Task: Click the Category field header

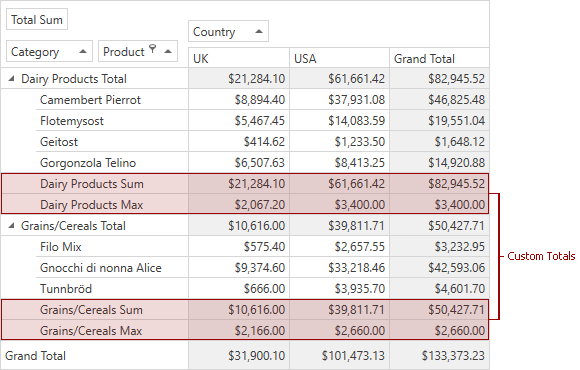Action: [x=49, y=51]
